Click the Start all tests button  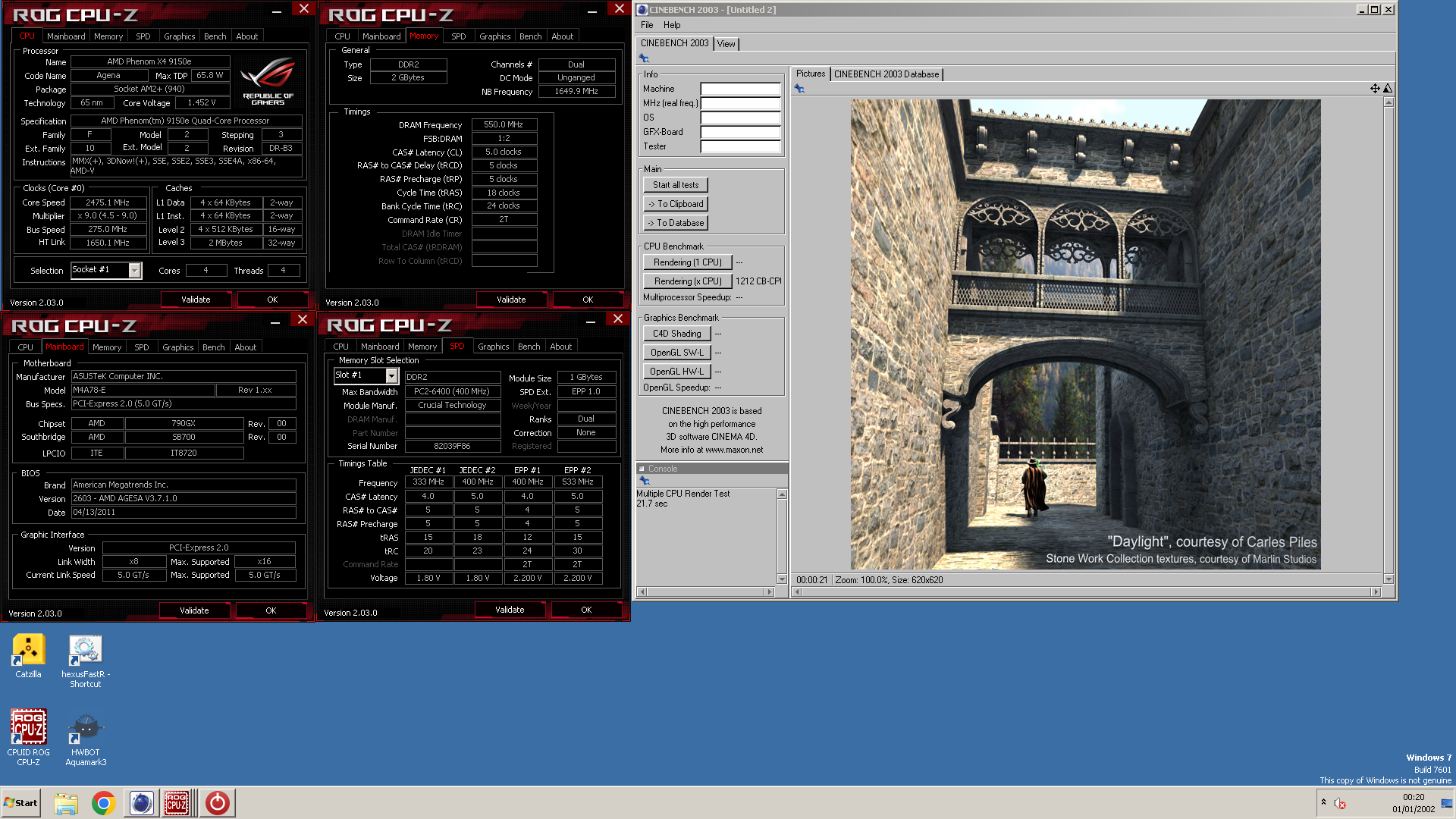pyautogui.click(x=676, y=185)
